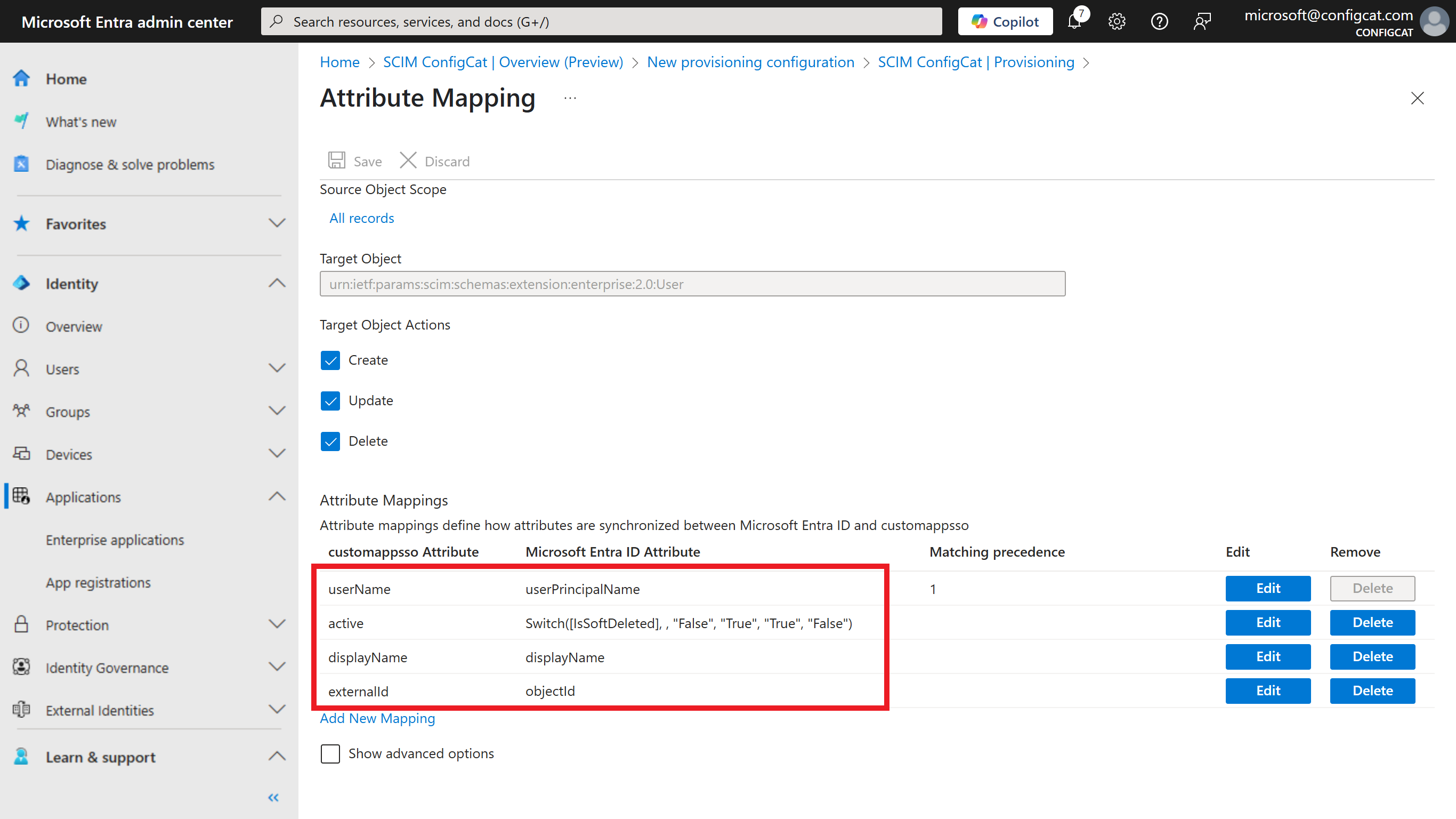Screen dimensions: 1456x819
Task: Click the user avatar for microsoft@configcat.com
Action: click(1435, 21)
